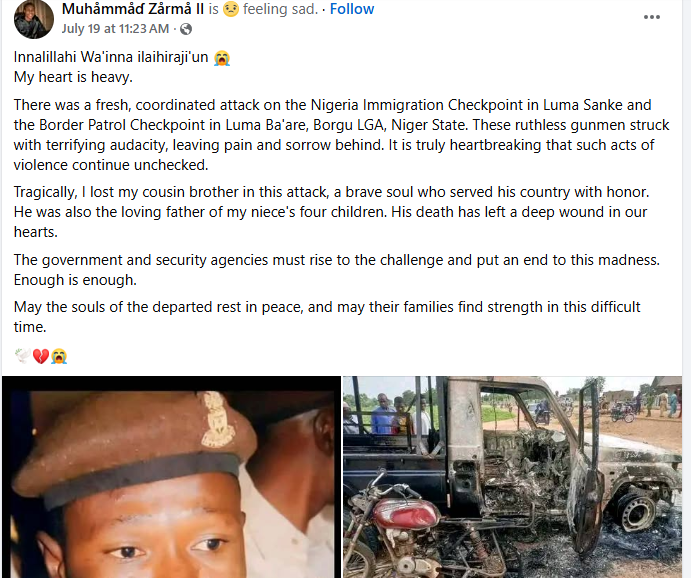Click the crying emoji beside broken heart
Screen dimensions: 691x578
58,356
